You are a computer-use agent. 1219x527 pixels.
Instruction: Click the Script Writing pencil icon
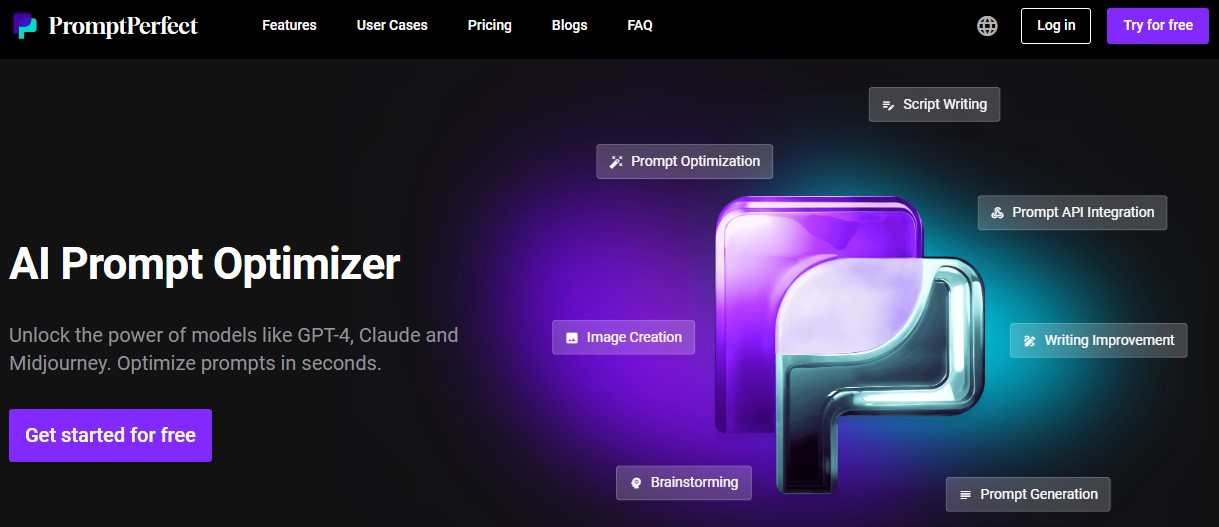click(887, 104)
